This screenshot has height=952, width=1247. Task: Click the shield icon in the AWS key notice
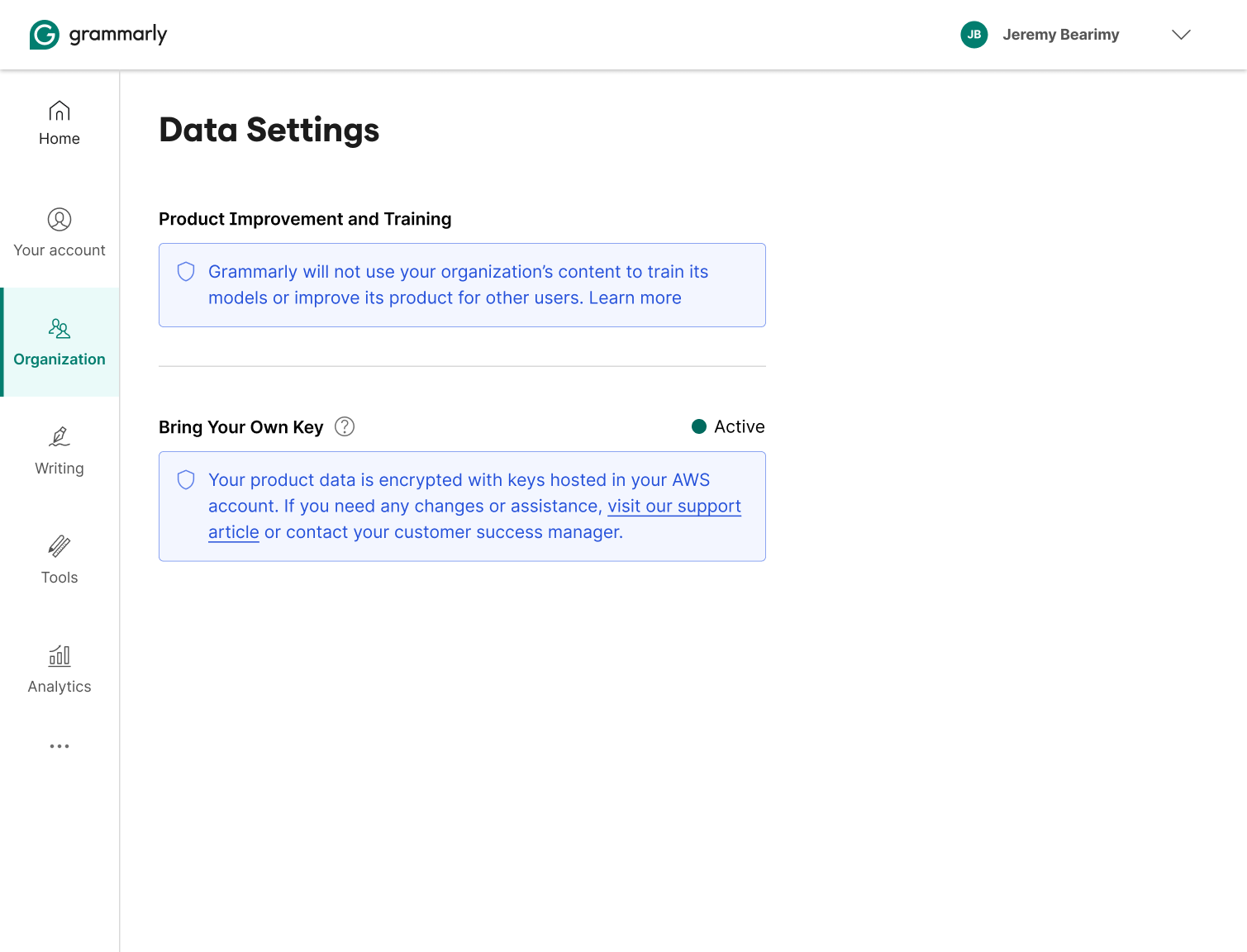tap(185, 479)
